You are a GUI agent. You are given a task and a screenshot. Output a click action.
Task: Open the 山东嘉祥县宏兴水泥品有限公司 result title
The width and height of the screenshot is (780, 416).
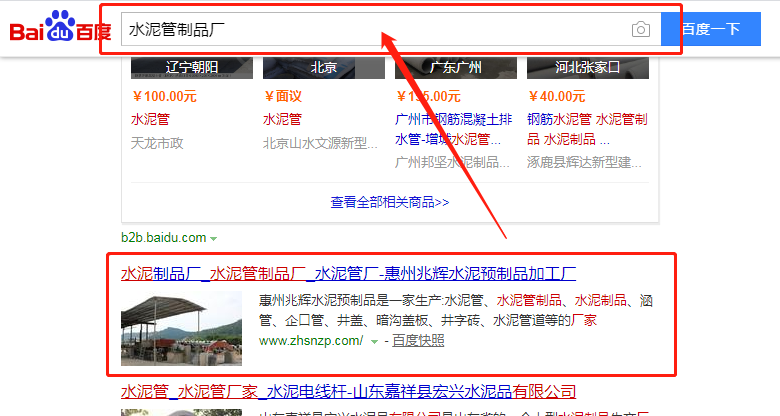(x=348, y=391)
